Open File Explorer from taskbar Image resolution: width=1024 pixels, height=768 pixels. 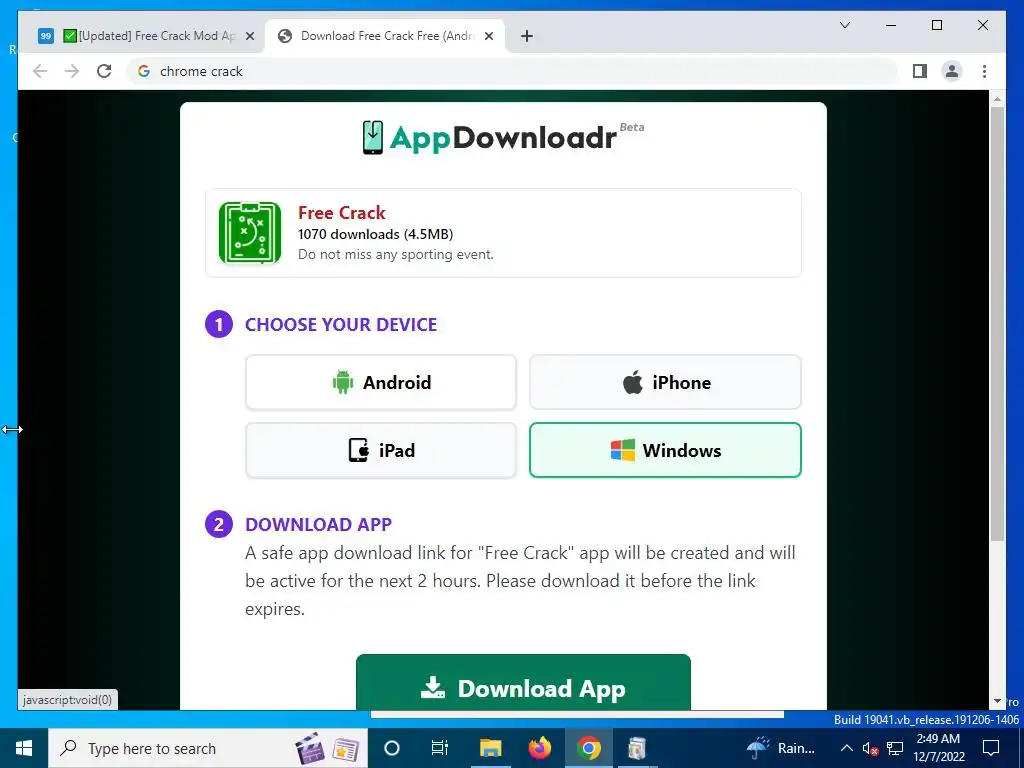point(490,748)
